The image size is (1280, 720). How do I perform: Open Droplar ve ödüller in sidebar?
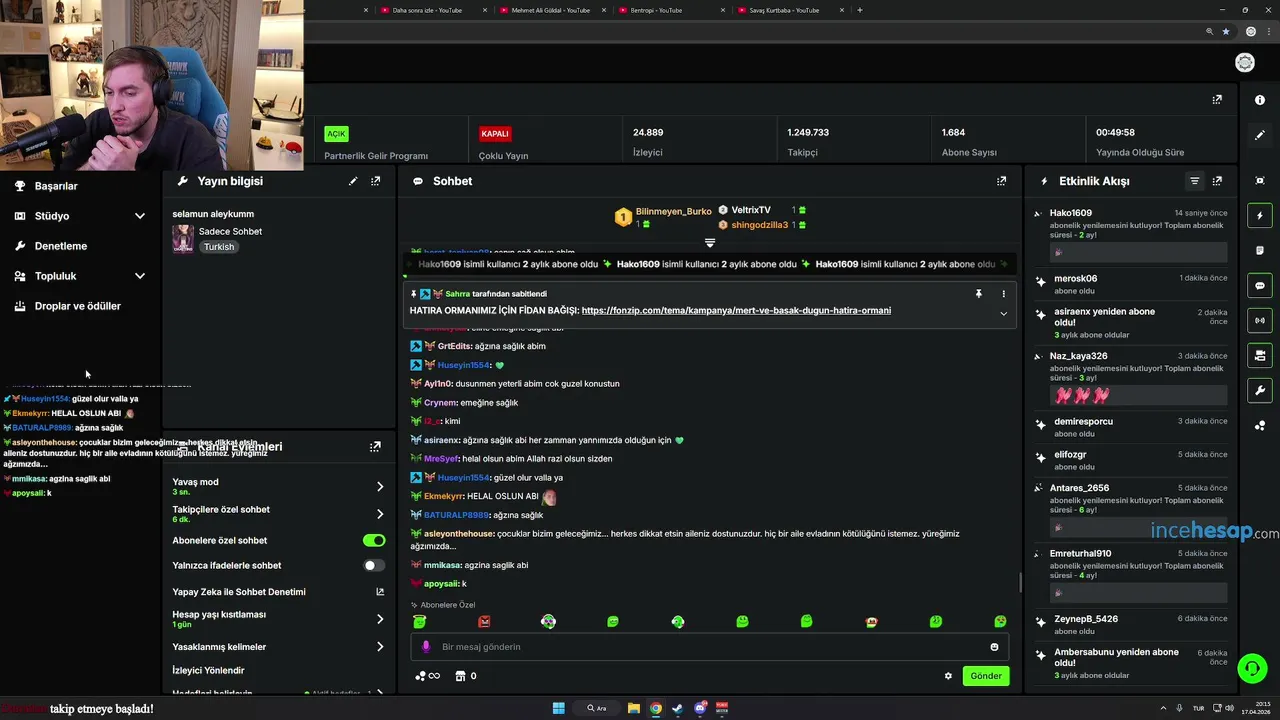[x=77, y=306]
